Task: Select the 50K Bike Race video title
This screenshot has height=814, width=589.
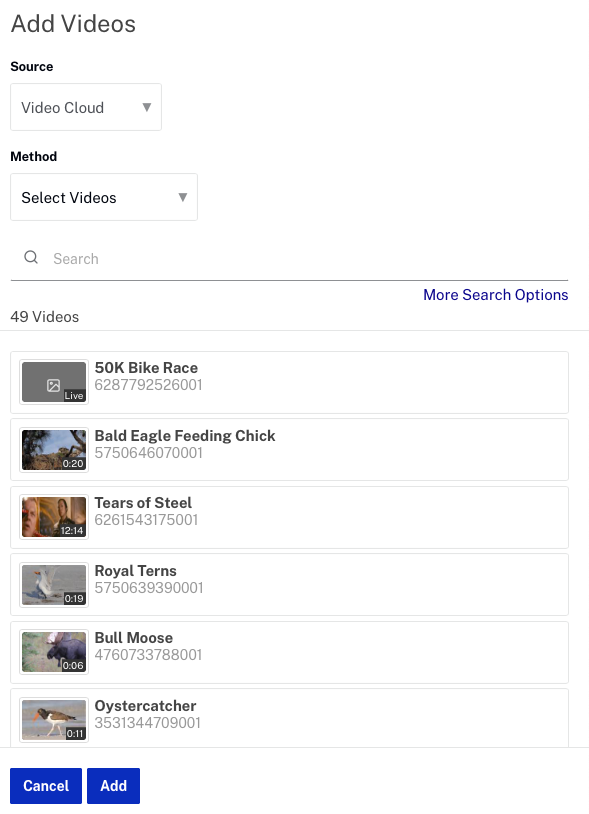Action: point(146,368)
